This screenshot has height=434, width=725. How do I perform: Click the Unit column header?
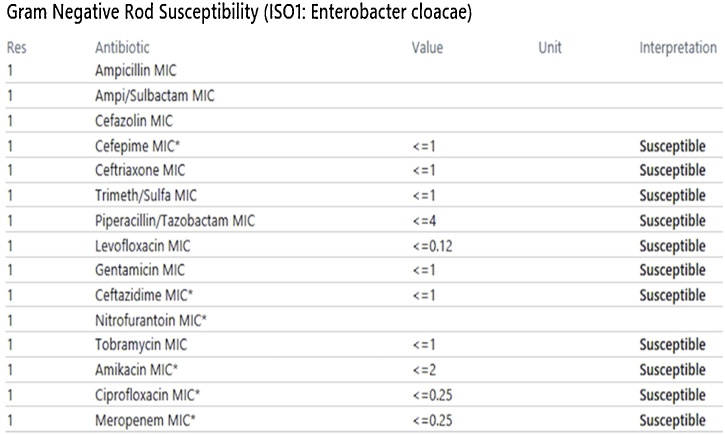(550, 47)
